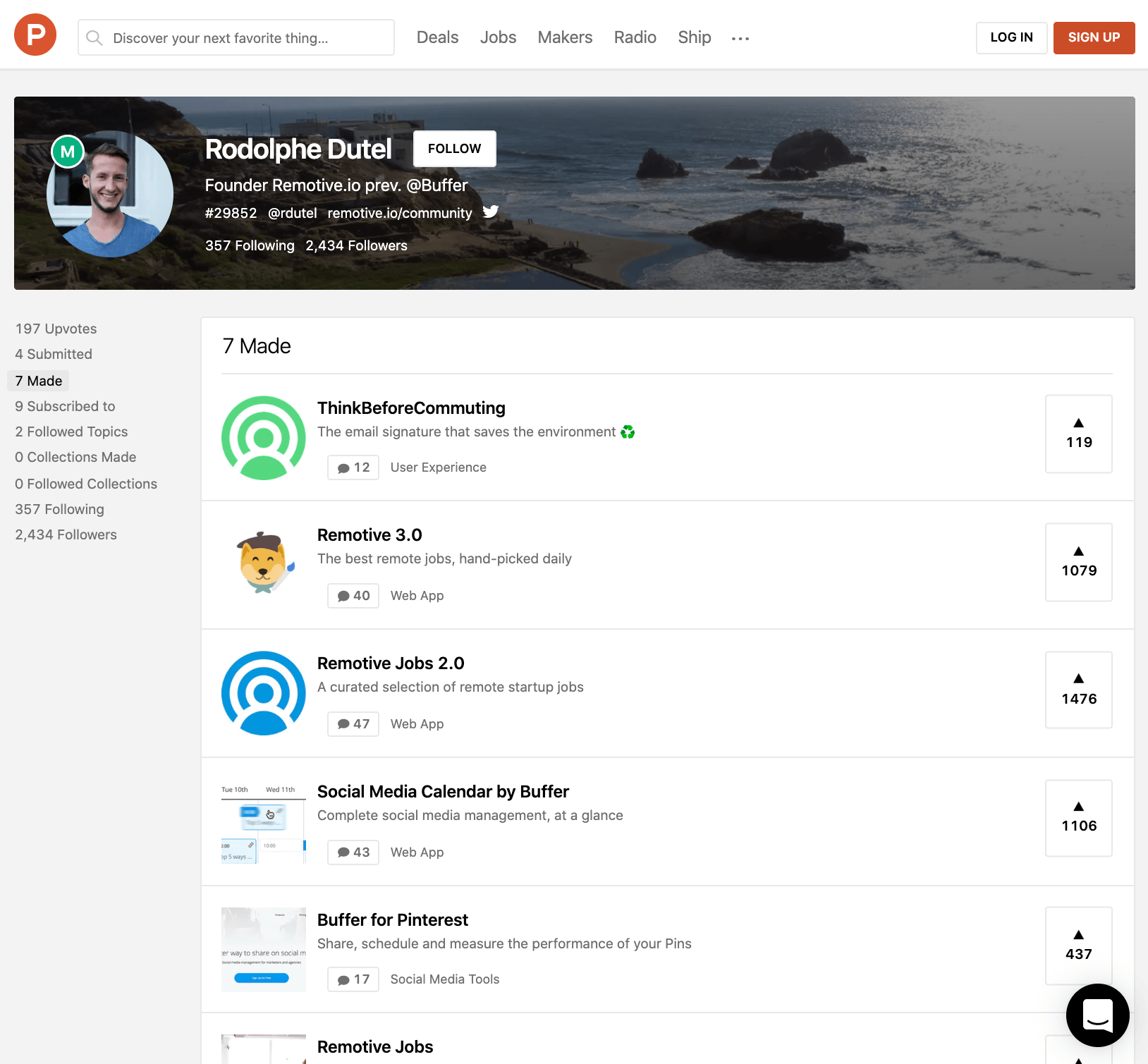Follow Rodolphe Dutel
The image size is (1148, 1064).
(454, 149)
